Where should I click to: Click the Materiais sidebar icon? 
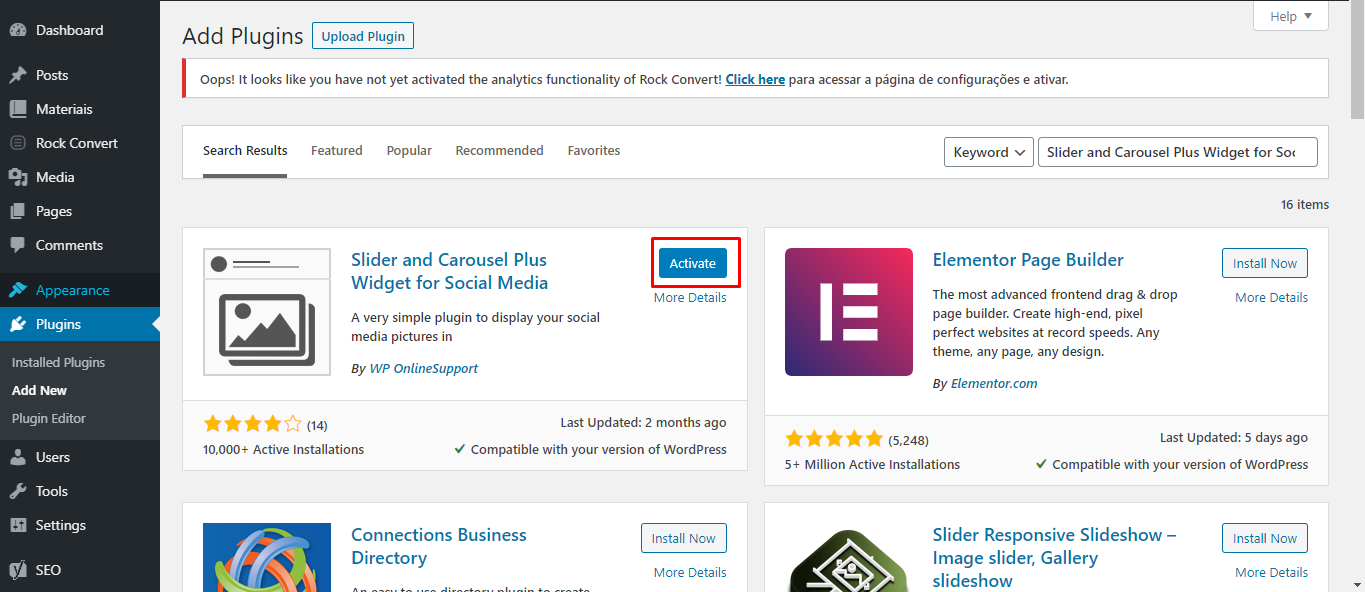click(17, 109)
